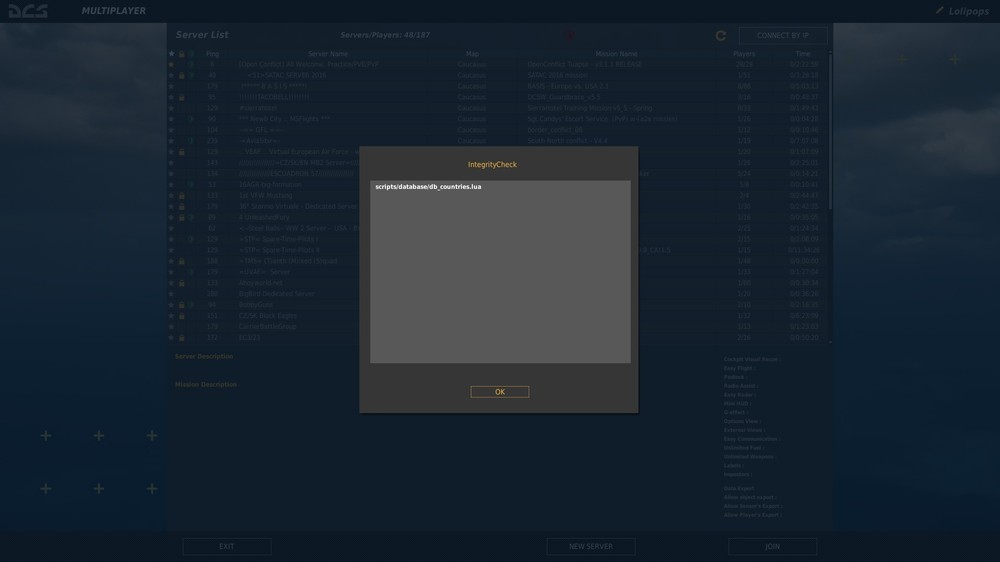1000x562 pixels.
Task: Select the BobbyGuns server
Action: tap(255, 305)
